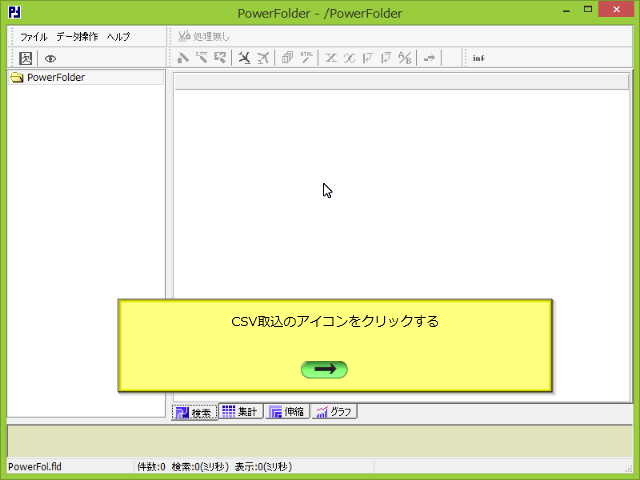Click PowerFol.fld in the status bar
640x480 pixels.
coord(35,467)
